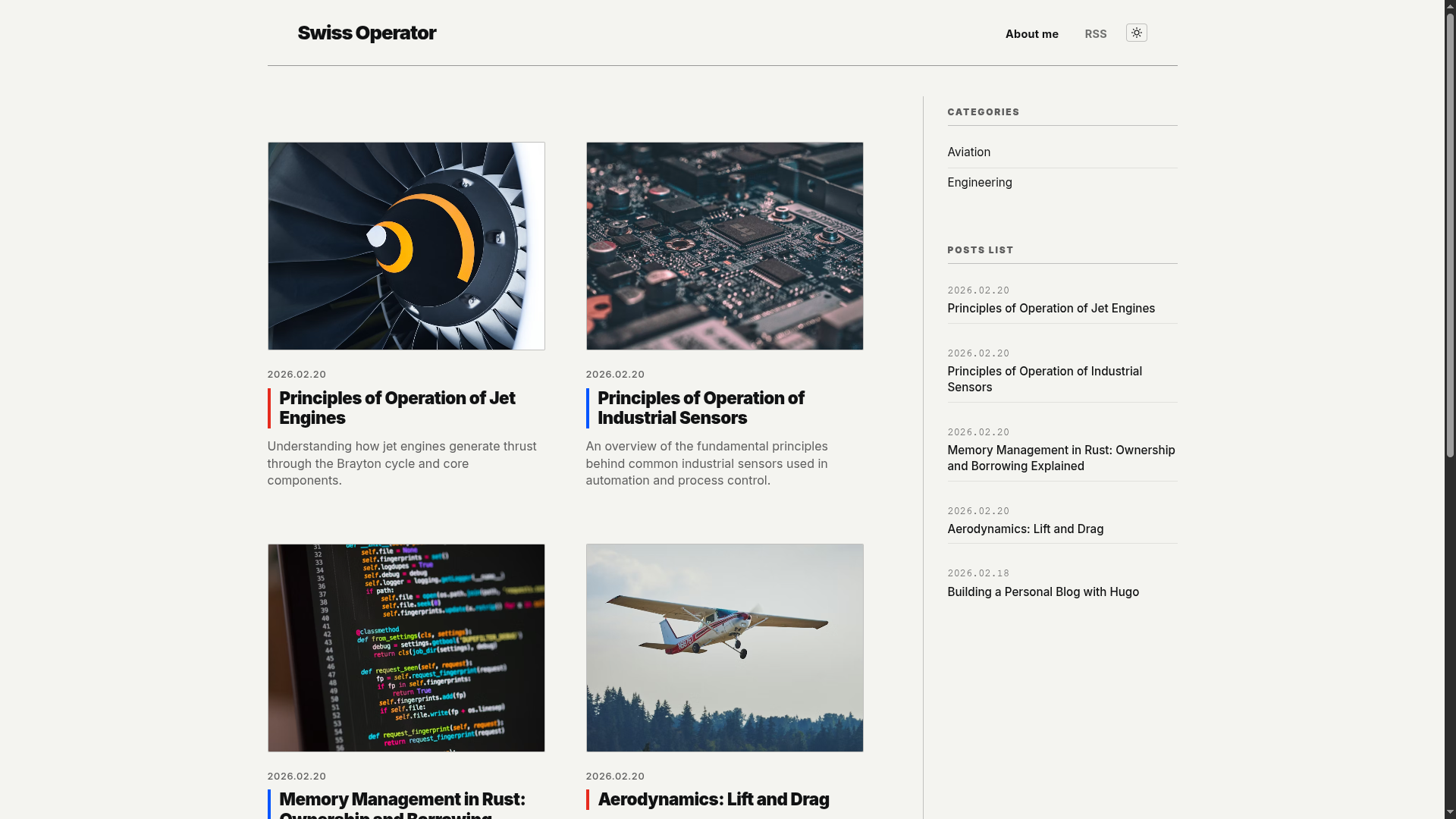Select the Aviation category
This screenshot has height=819, width=1456.
click(968, 152)
